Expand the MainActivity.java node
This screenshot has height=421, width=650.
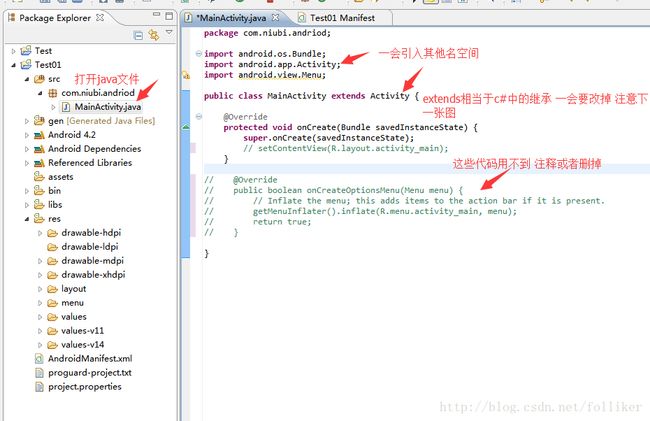53,107
